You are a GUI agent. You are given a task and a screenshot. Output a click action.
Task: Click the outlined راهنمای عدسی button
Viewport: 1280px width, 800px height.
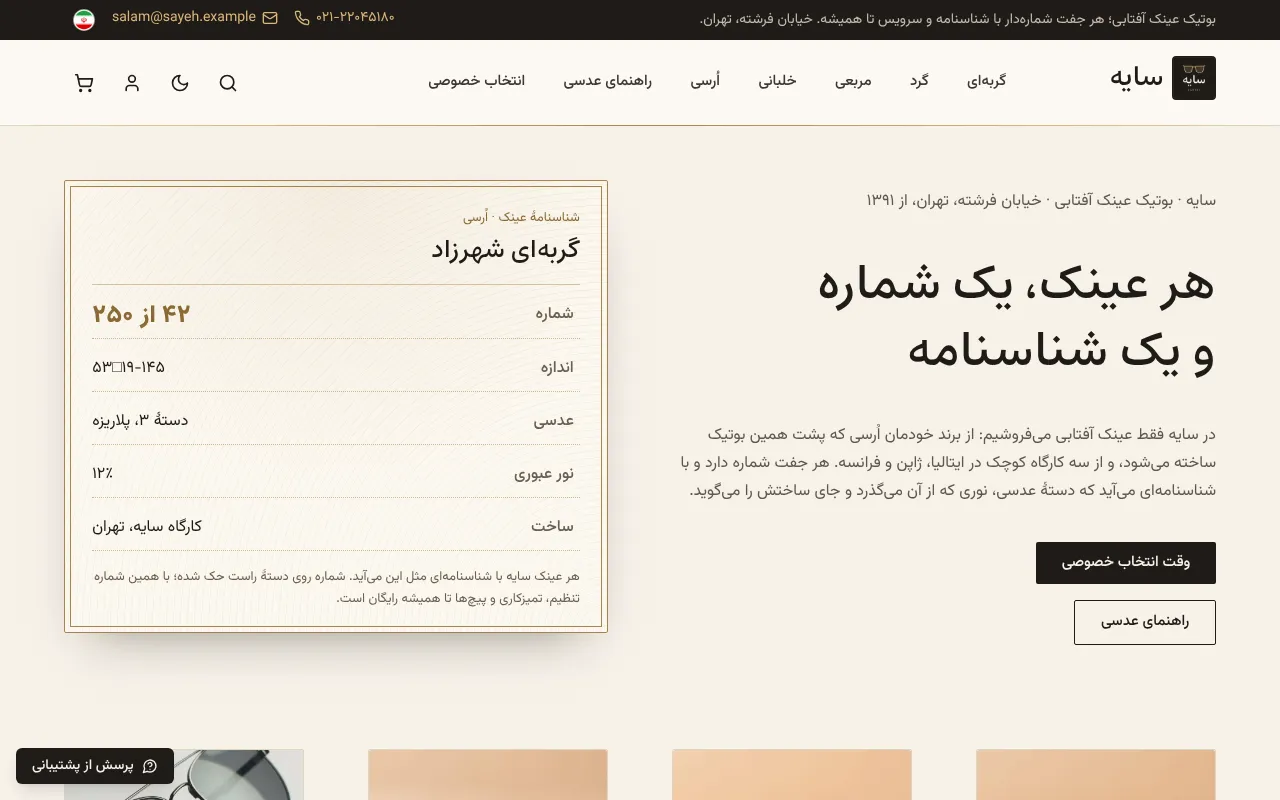[1145, 622]
